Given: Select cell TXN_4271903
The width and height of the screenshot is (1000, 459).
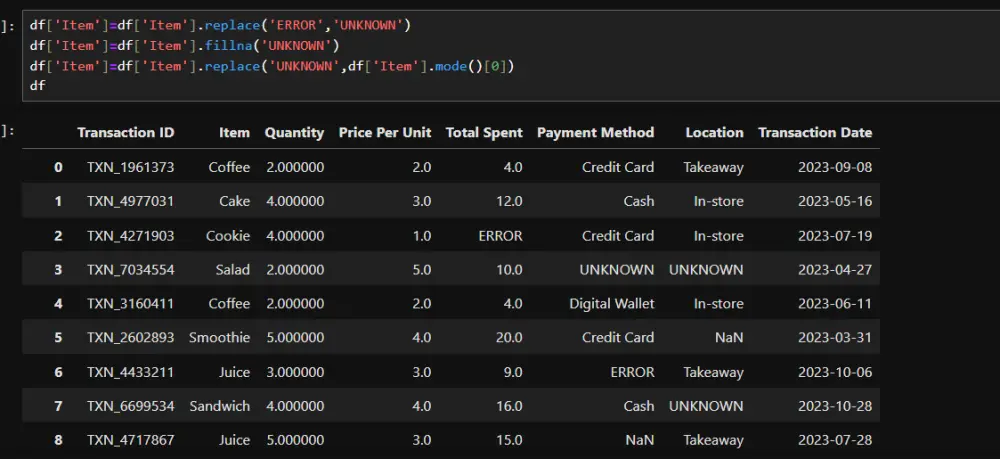Looking at the screenshot, I should (x=131, y=236).
